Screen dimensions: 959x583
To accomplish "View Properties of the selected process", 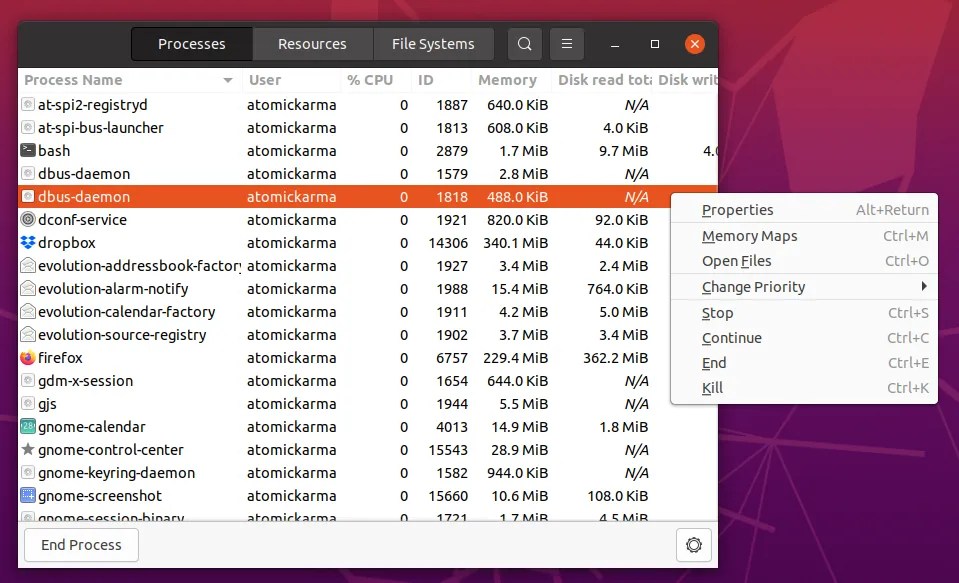I will 738,210.
